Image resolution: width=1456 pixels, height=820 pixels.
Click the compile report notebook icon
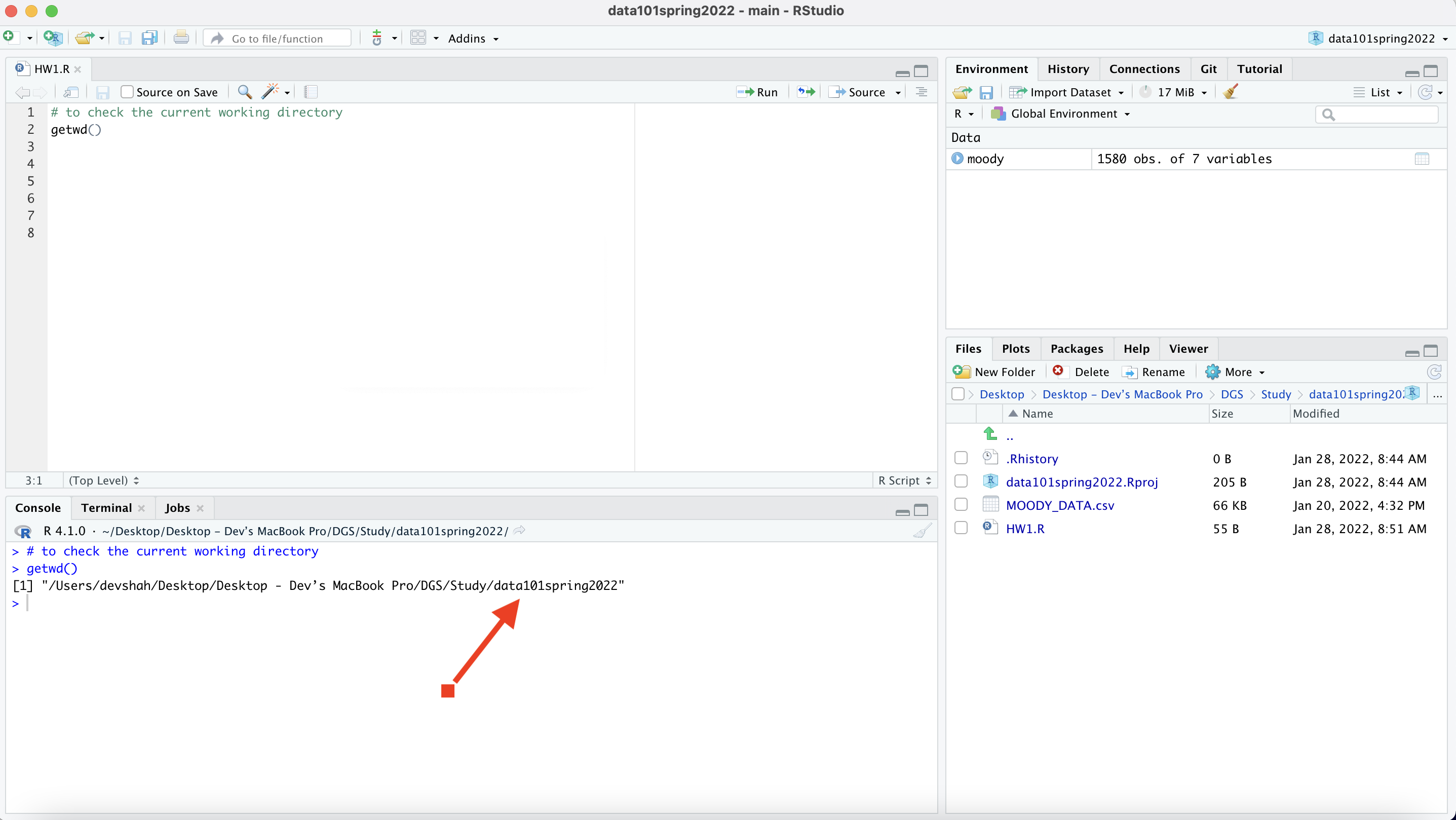(311, 92)
